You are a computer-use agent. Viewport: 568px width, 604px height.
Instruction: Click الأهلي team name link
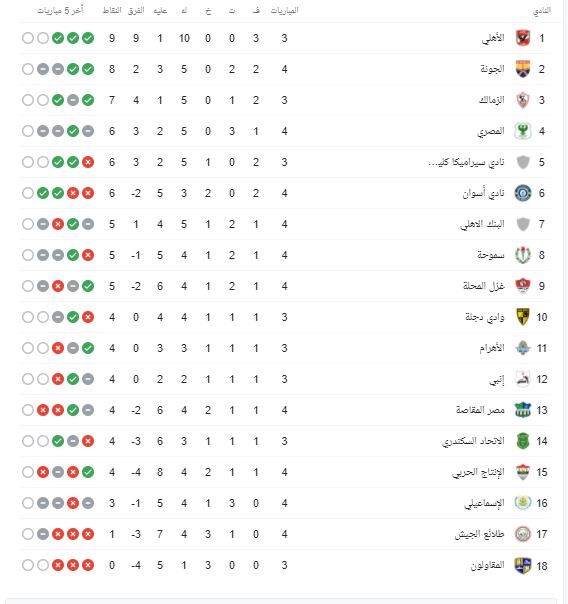493,38
